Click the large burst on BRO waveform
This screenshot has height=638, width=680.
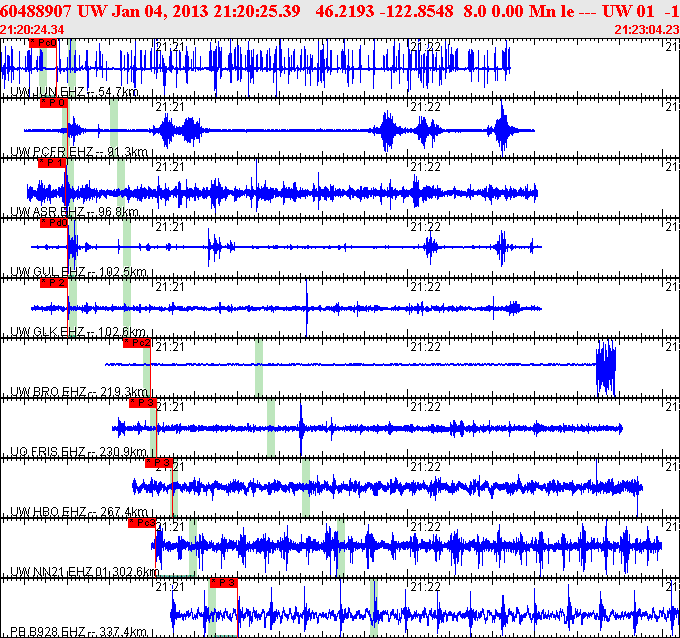click(606, 367)
